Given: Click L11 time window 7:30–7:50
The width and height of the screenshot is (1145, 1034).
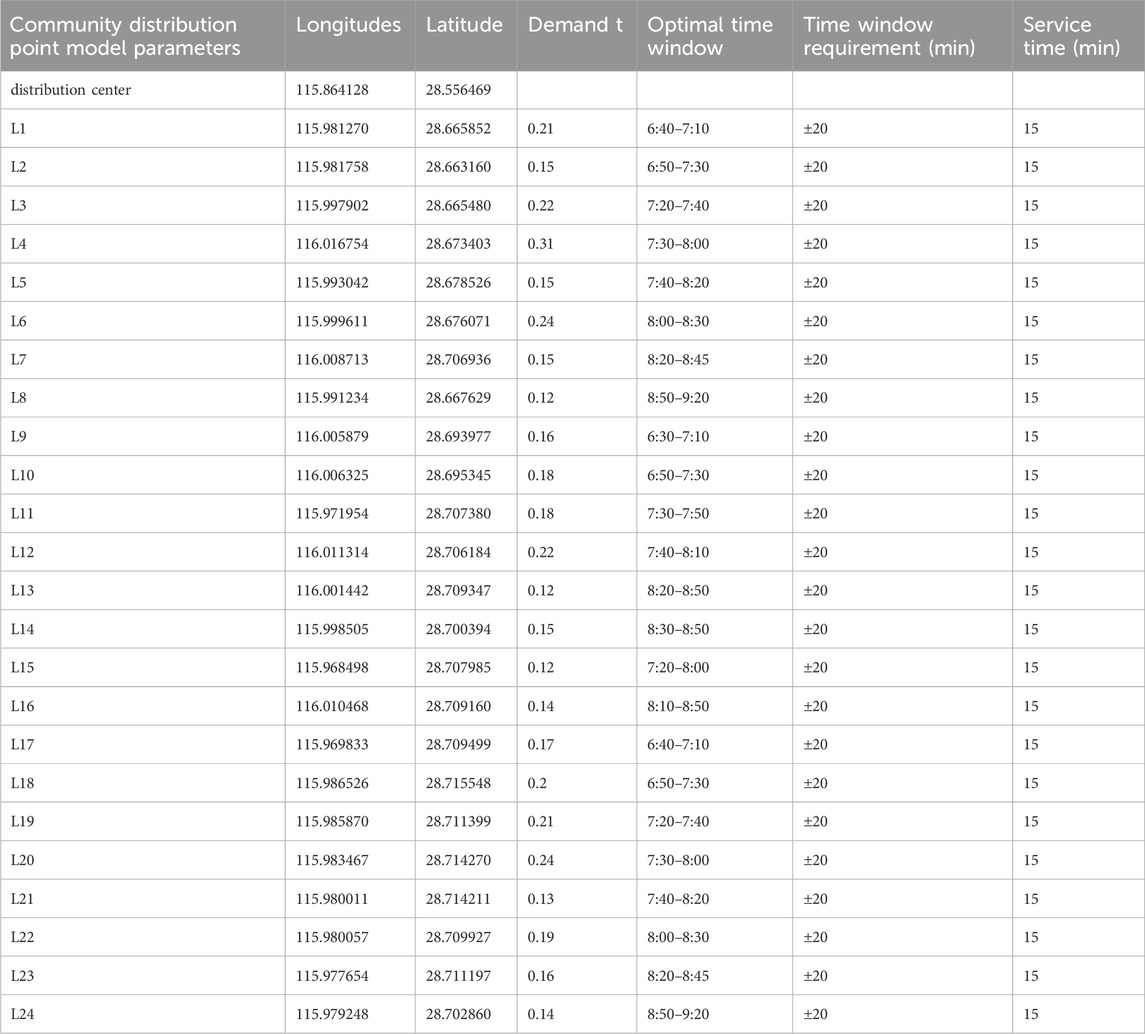Looking at the screenshot, I should pyautogui.click(x=681, y=514).
